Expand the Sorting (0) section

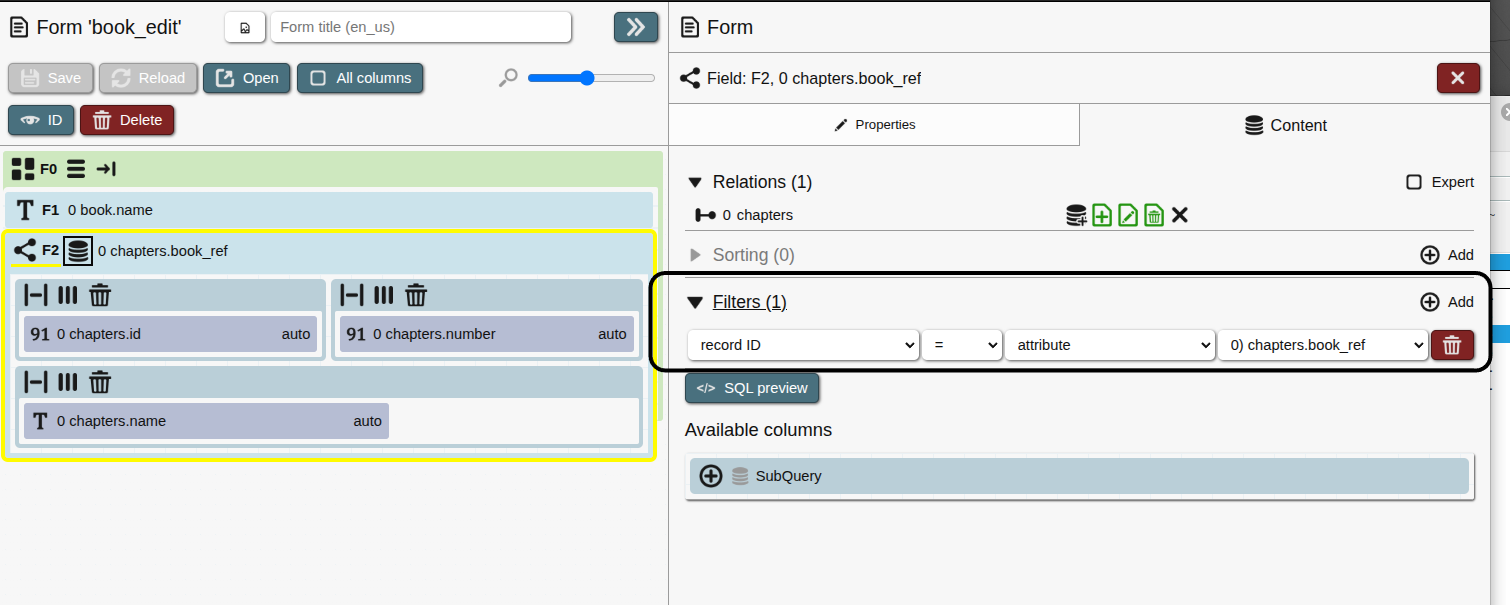pyautogui.click(x=697, y=255)
